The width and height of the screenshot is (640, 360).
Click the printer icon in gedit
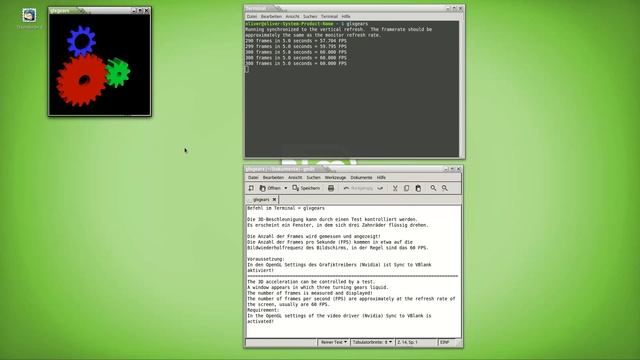point(331,188)
